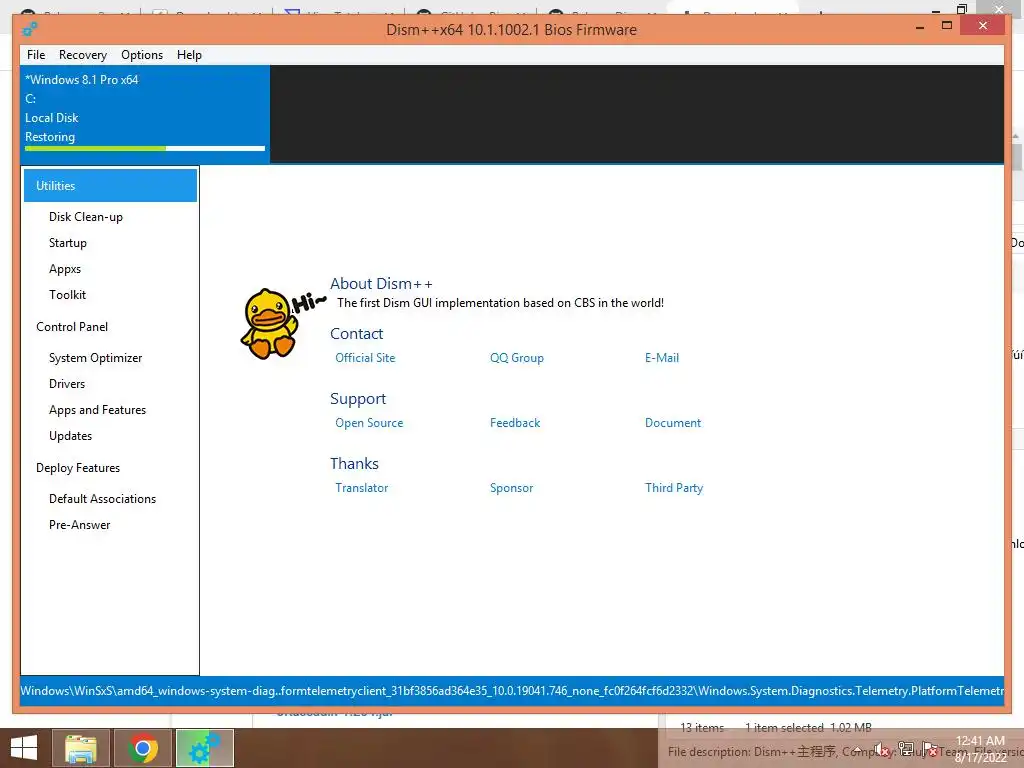Image resolution: width=1024 pixels, height=768 pixels.
Task: Open the Official Site link
Action: tap(365, 358)
